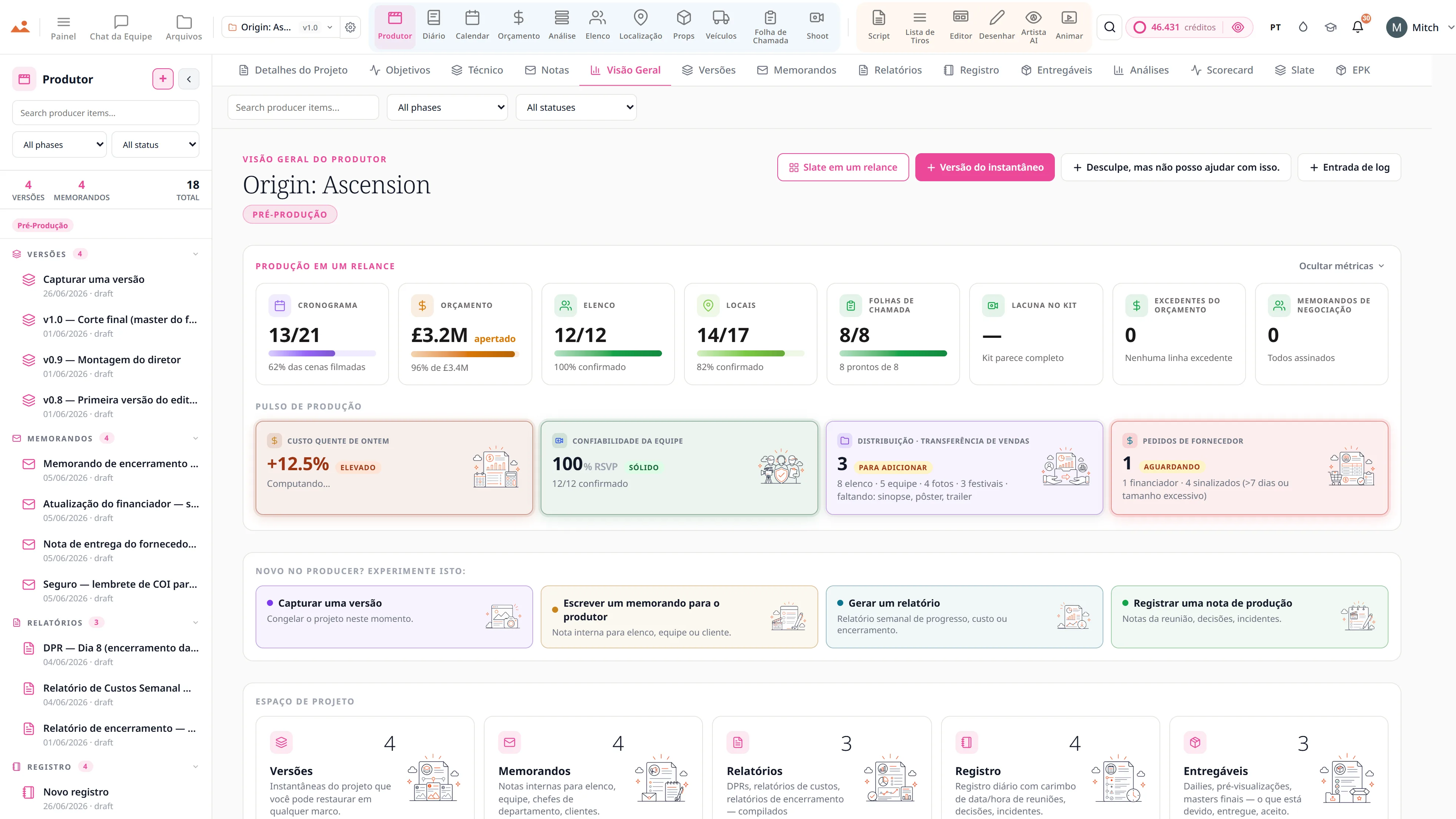The height and width of the screenshot is (819, 1456).
Task: Open Custo quente de ontem card
Action: 394,468
